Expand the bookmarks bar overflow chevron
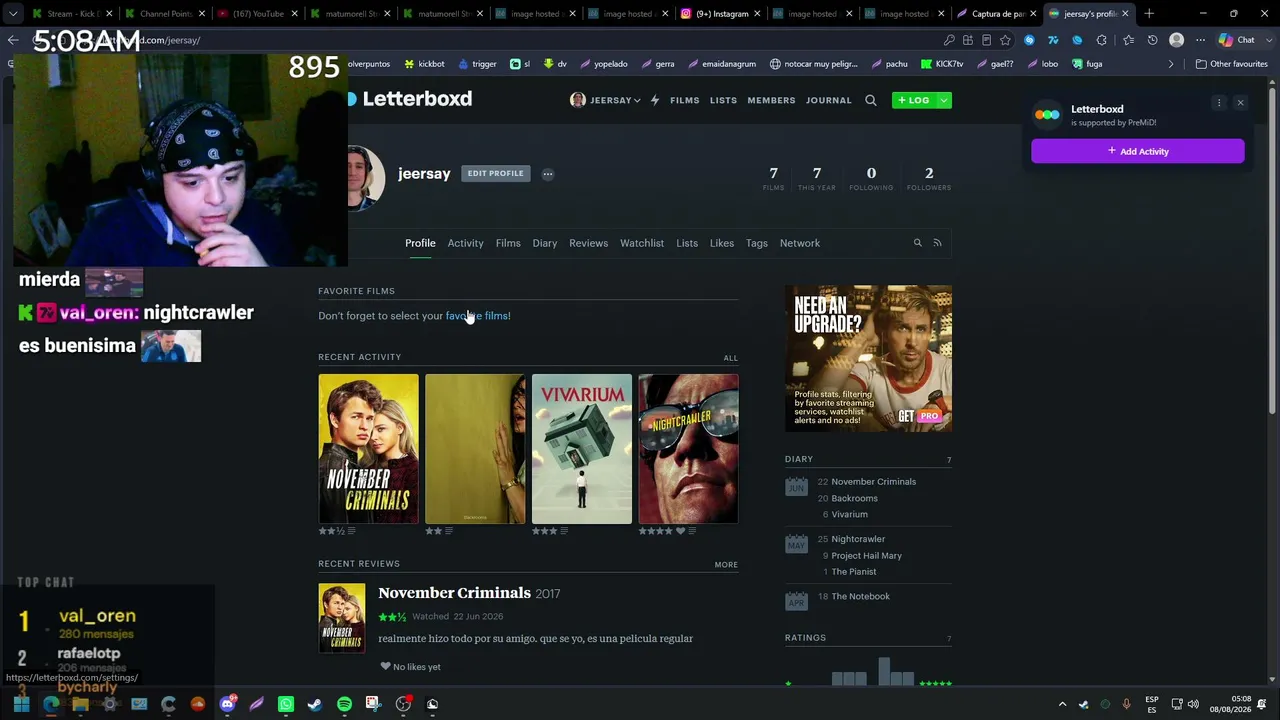1280x720 pixels. 1171,64
